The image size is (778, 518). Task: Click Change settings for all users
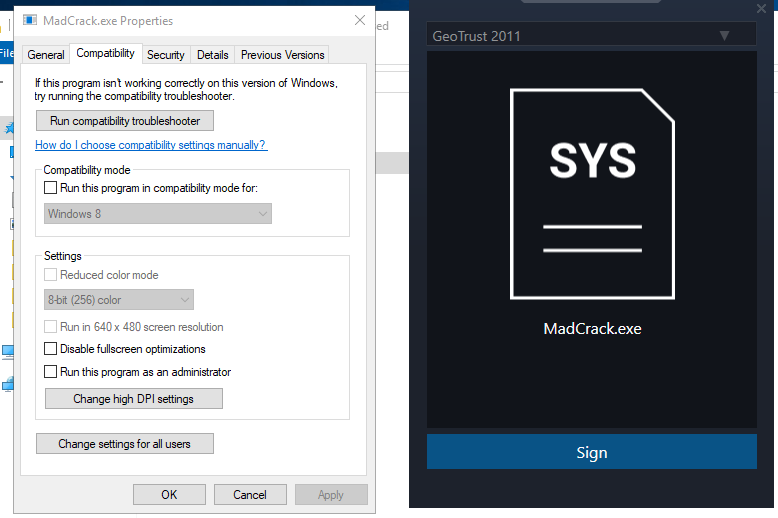pyautogui.click(x=124, y=444)
